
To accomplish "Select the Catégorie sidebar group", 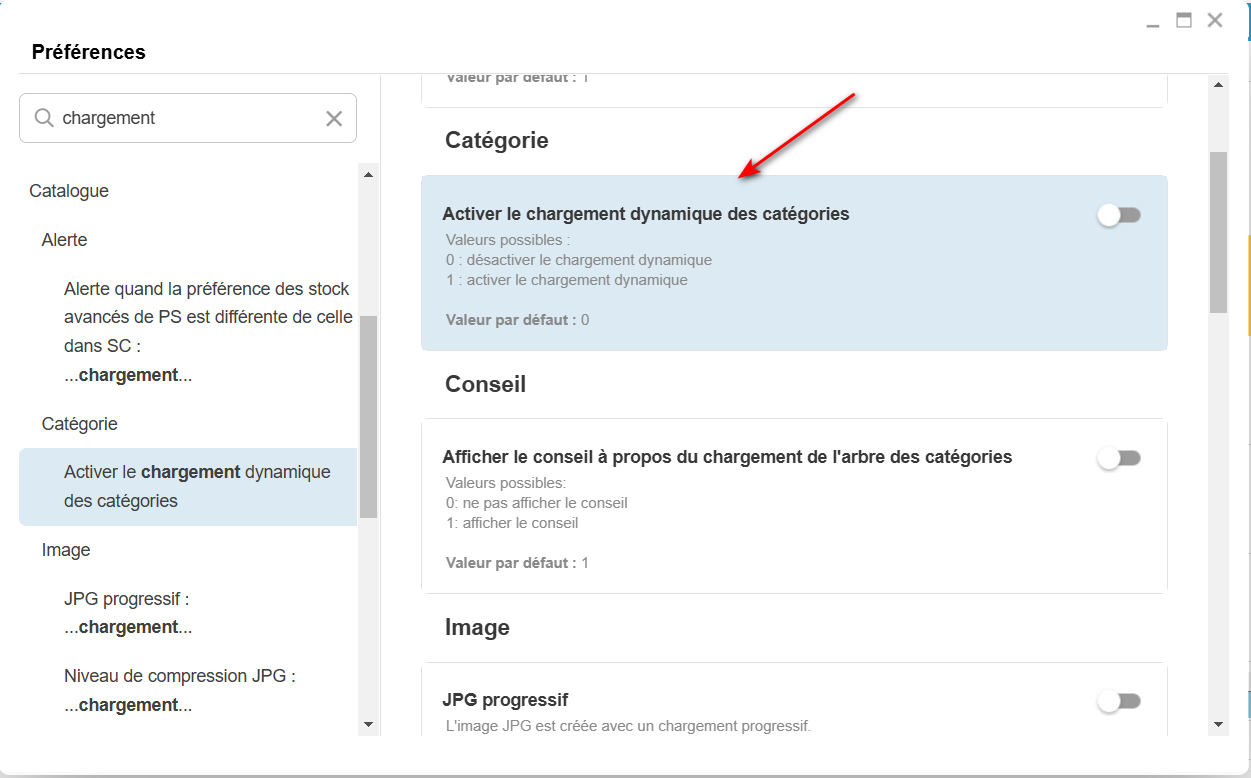I will click(x=80, y=424).
